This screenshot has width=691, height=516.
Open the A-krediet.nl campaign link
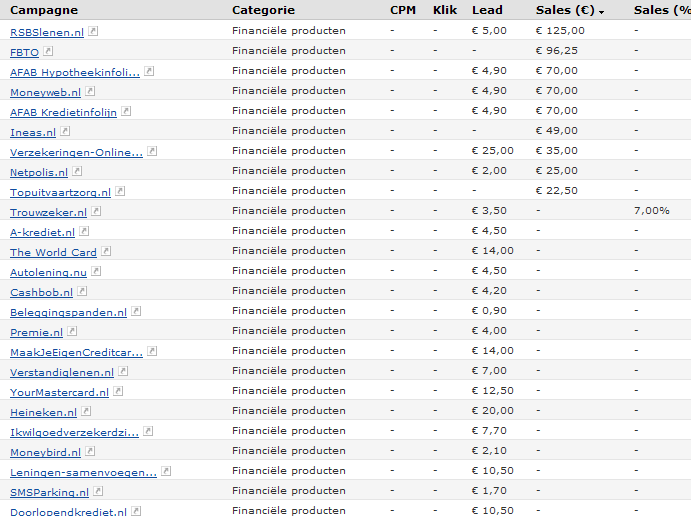point(42,232)
